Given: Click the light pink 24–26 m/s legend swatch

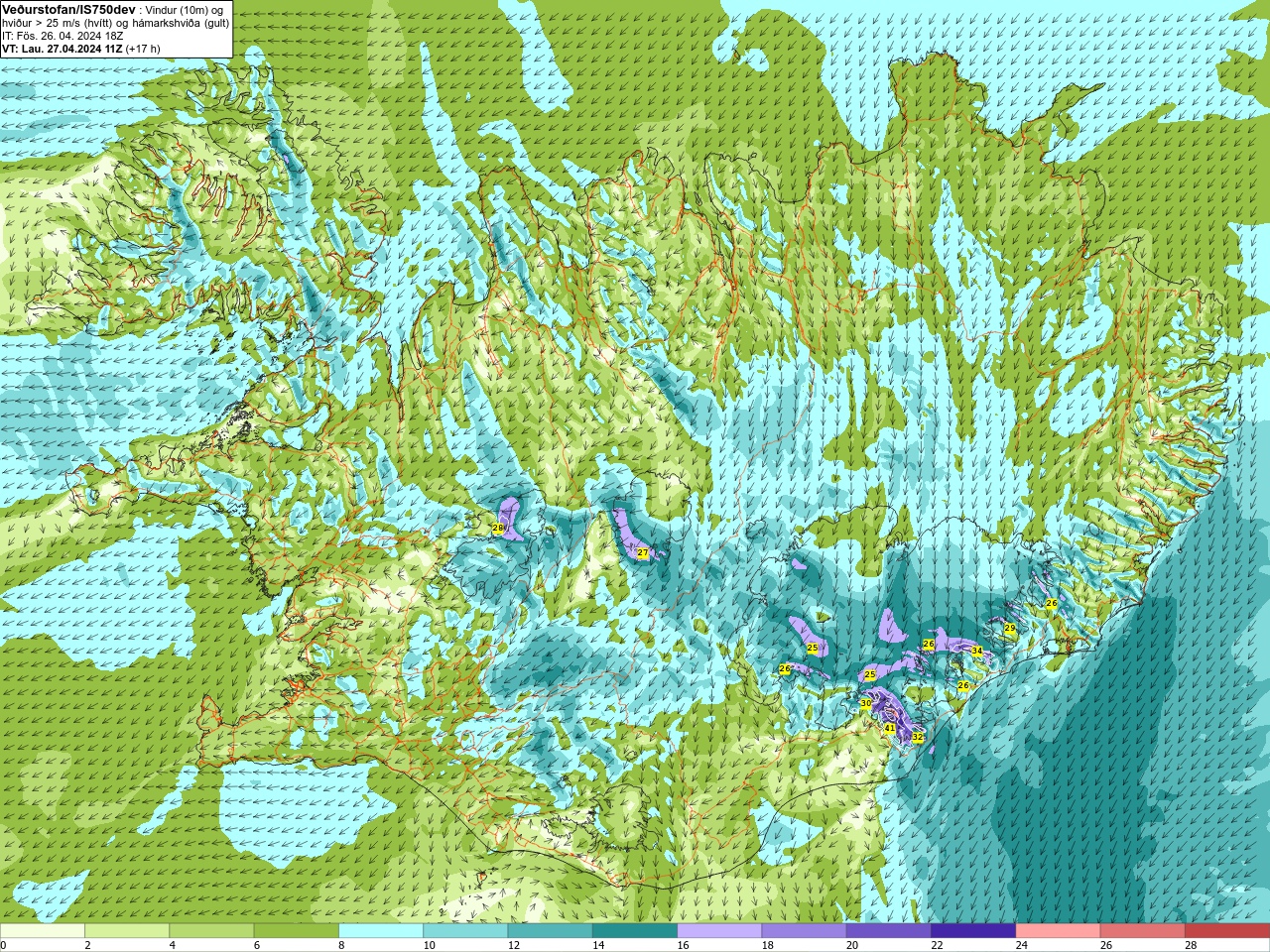Looking at the screenshot, I should (x=1059, y=931).
